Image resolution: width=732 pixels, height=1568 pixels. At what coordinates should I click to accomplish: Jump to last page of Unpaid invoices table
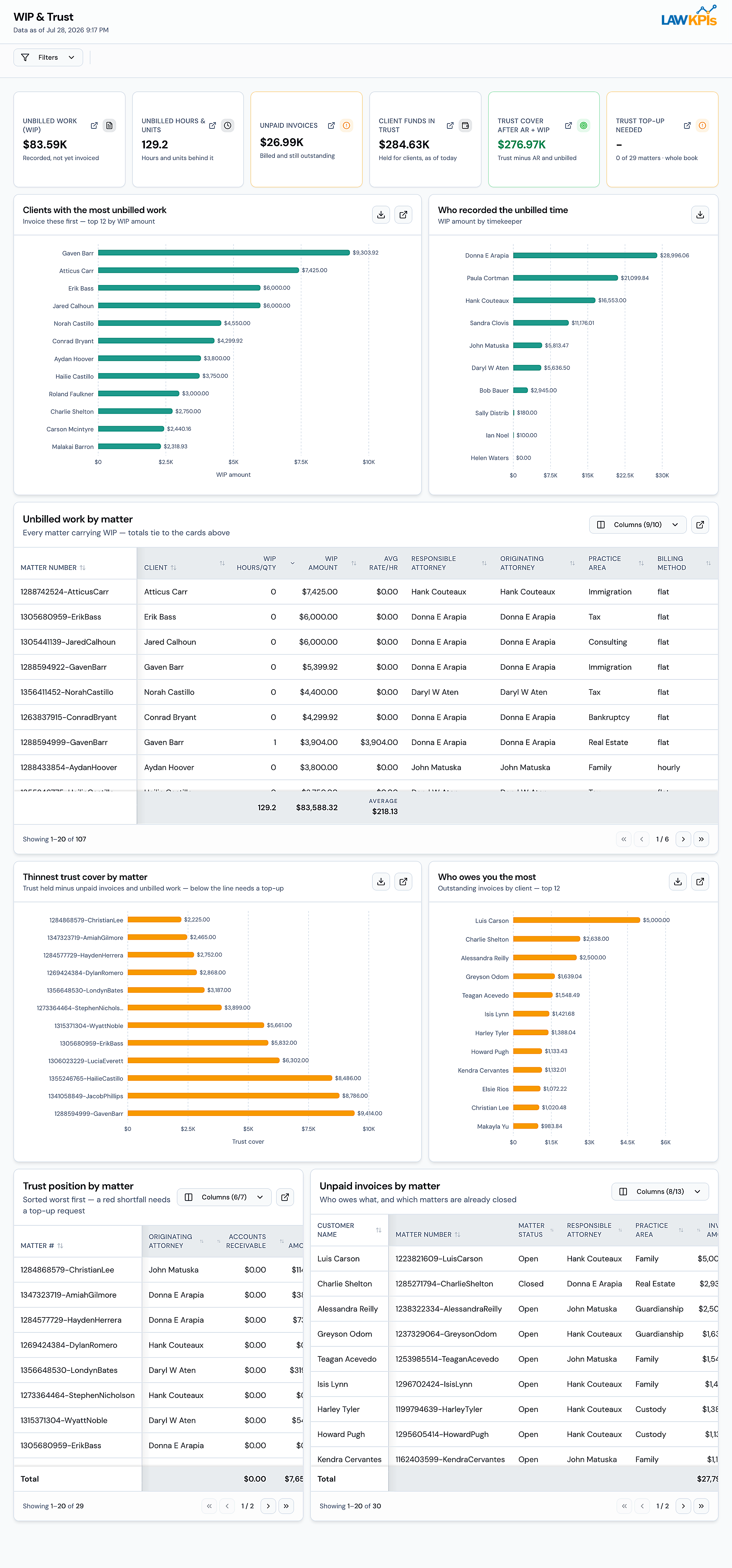tap(701, 1506)
